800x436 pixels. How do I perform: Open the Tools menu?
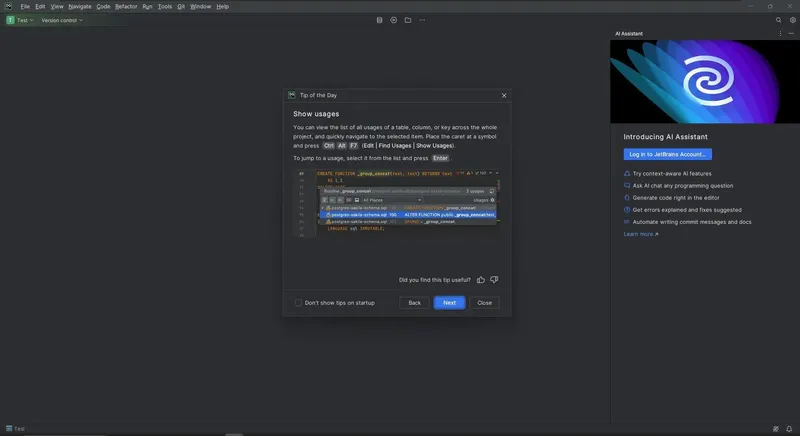(x=164, y=7)
